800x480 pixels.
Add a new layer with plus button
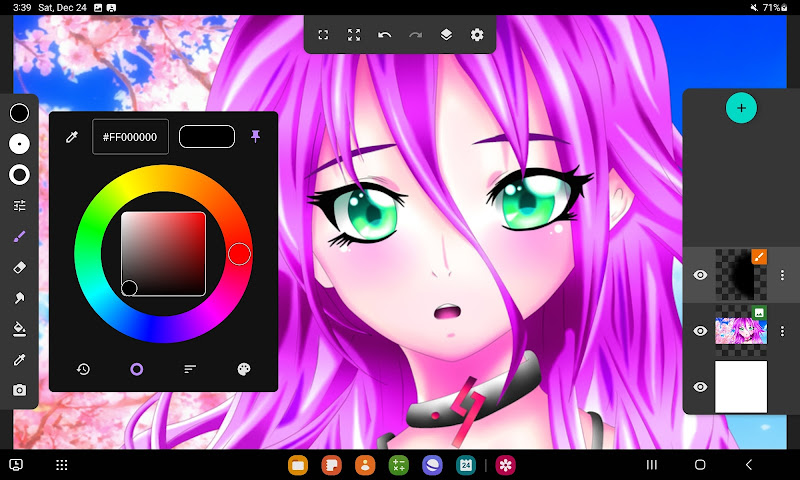741,108
